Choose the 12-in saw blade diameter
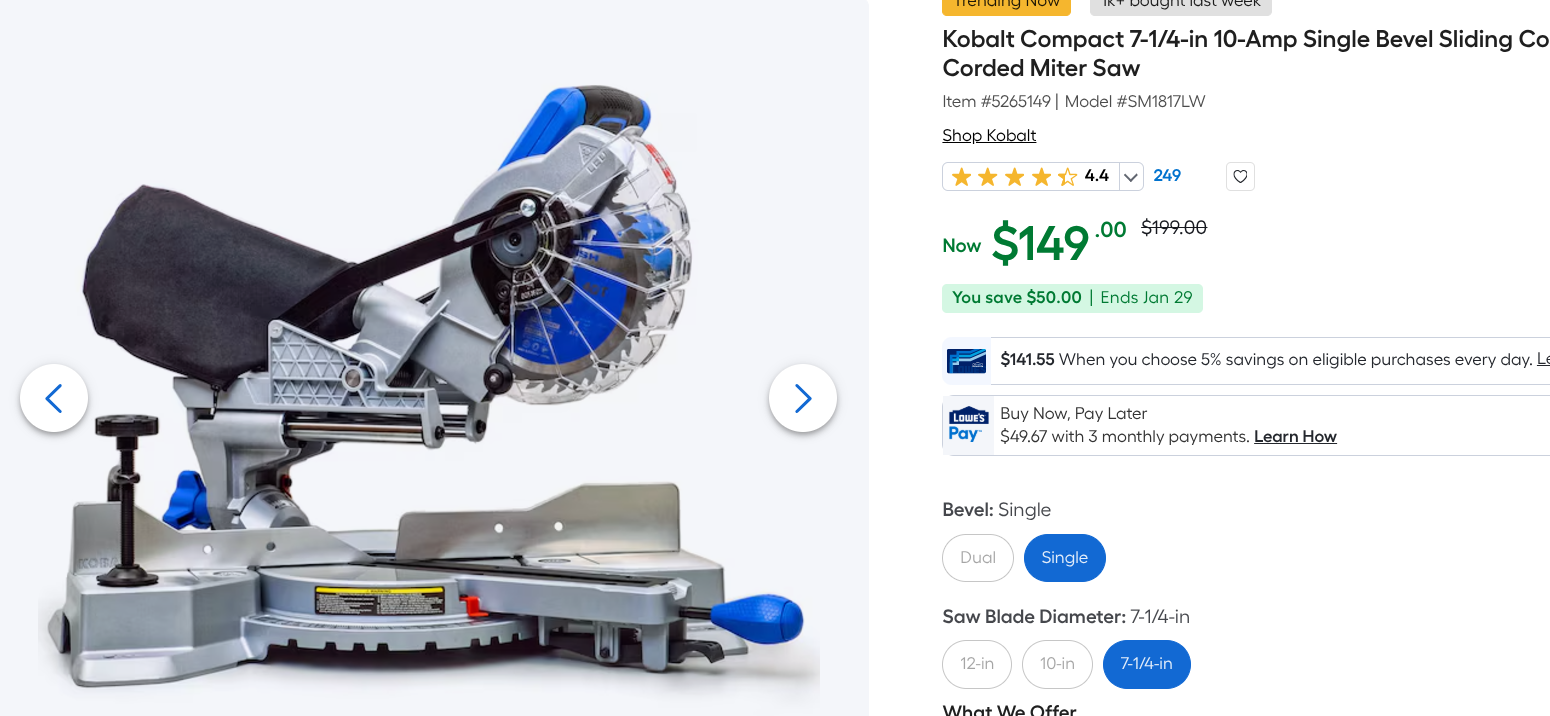1550x716 pixels. (x=977, y=664)
